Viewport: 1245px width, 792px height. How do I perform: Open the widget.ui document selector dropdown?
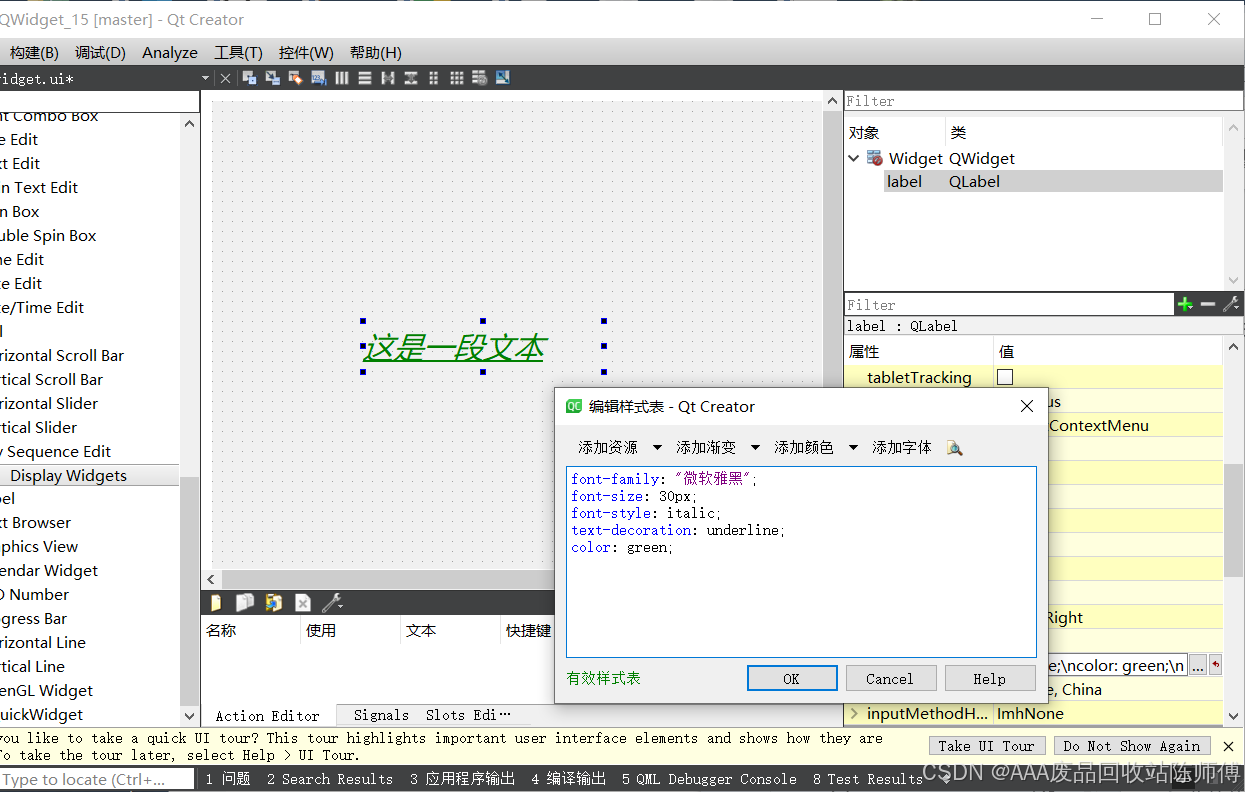click(206, 78)
